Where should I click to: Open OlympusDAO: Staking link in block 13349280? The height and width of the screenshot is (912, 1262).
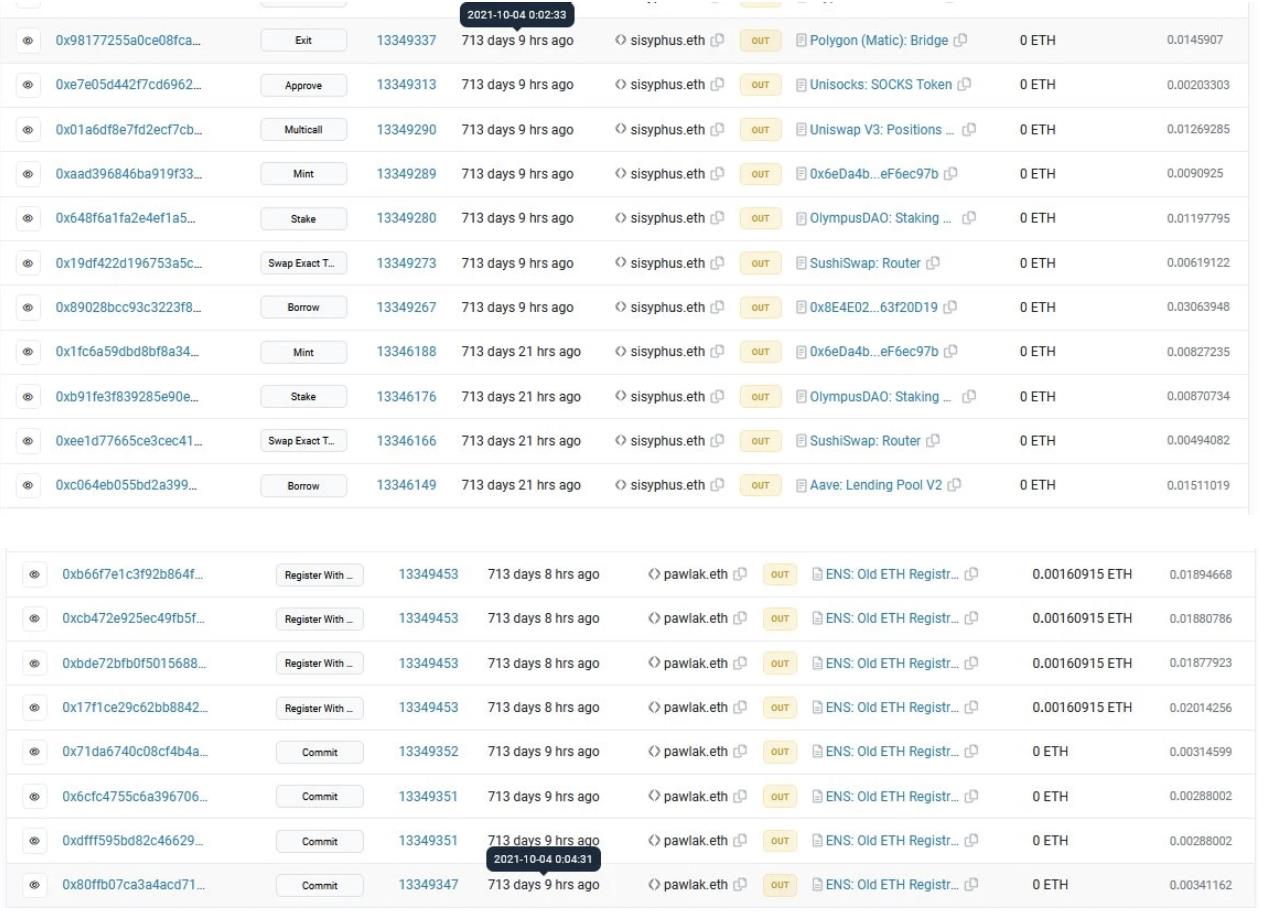point(874,218)
